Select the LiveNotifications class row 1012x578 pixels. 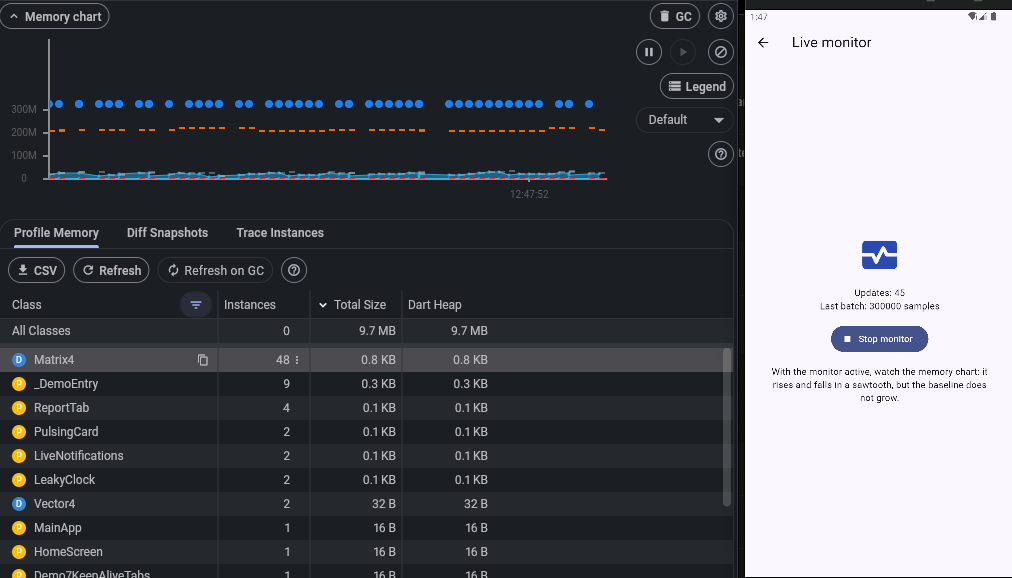pos(361,455)
